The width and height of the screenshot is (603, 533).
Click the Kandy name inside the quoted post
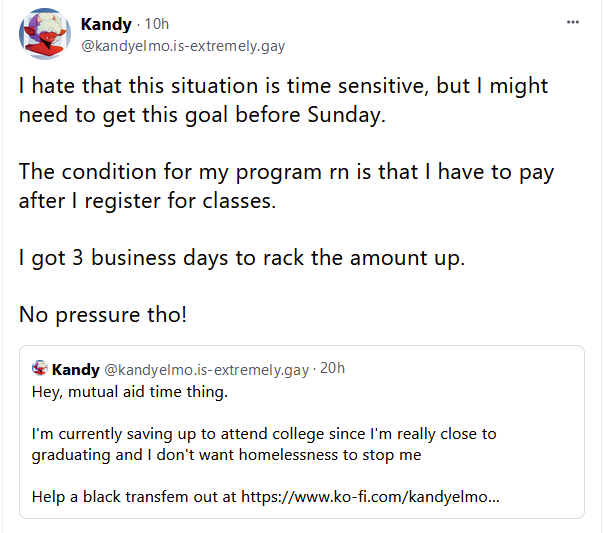pos(76,370)
